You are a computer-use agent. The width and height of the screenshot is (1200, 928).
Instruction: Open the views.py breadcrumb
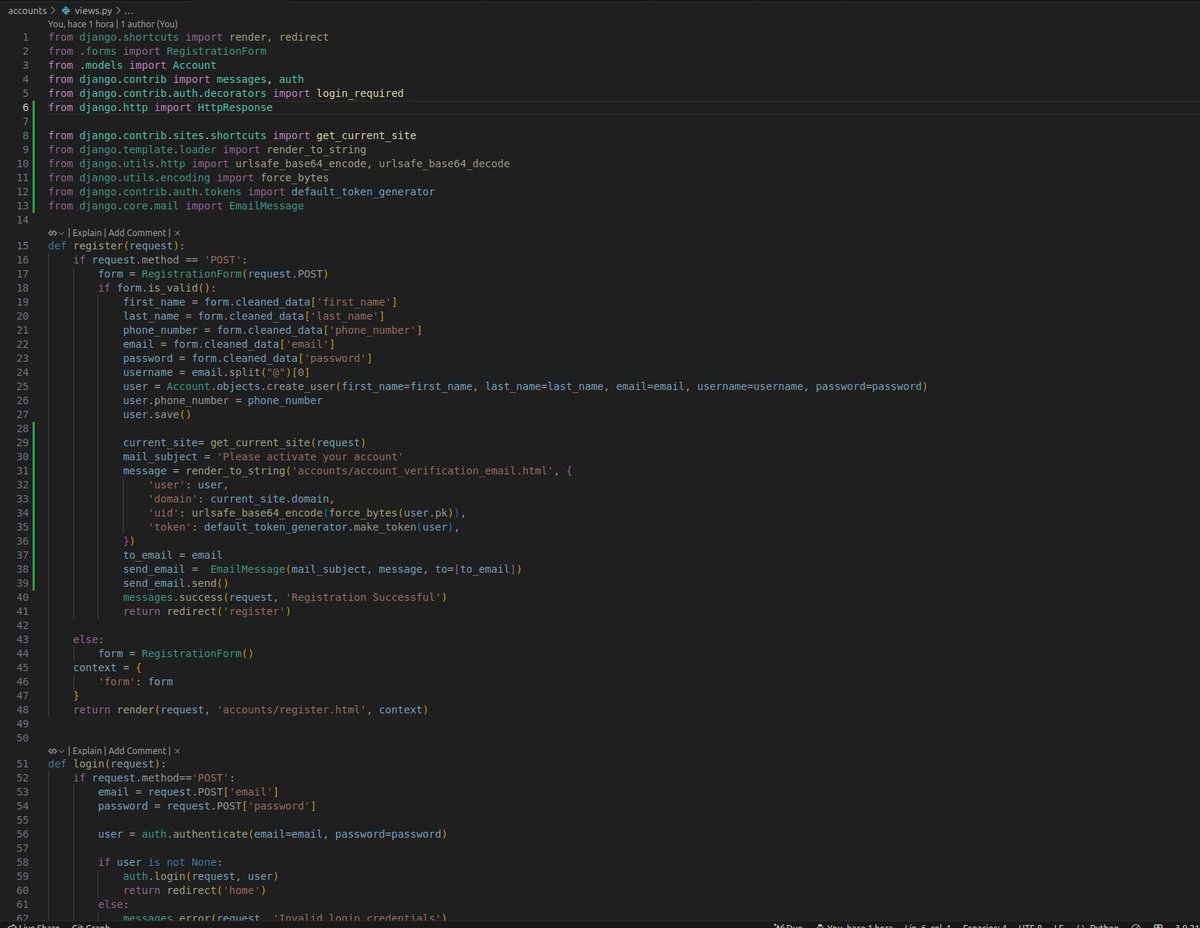coord(92,10)
